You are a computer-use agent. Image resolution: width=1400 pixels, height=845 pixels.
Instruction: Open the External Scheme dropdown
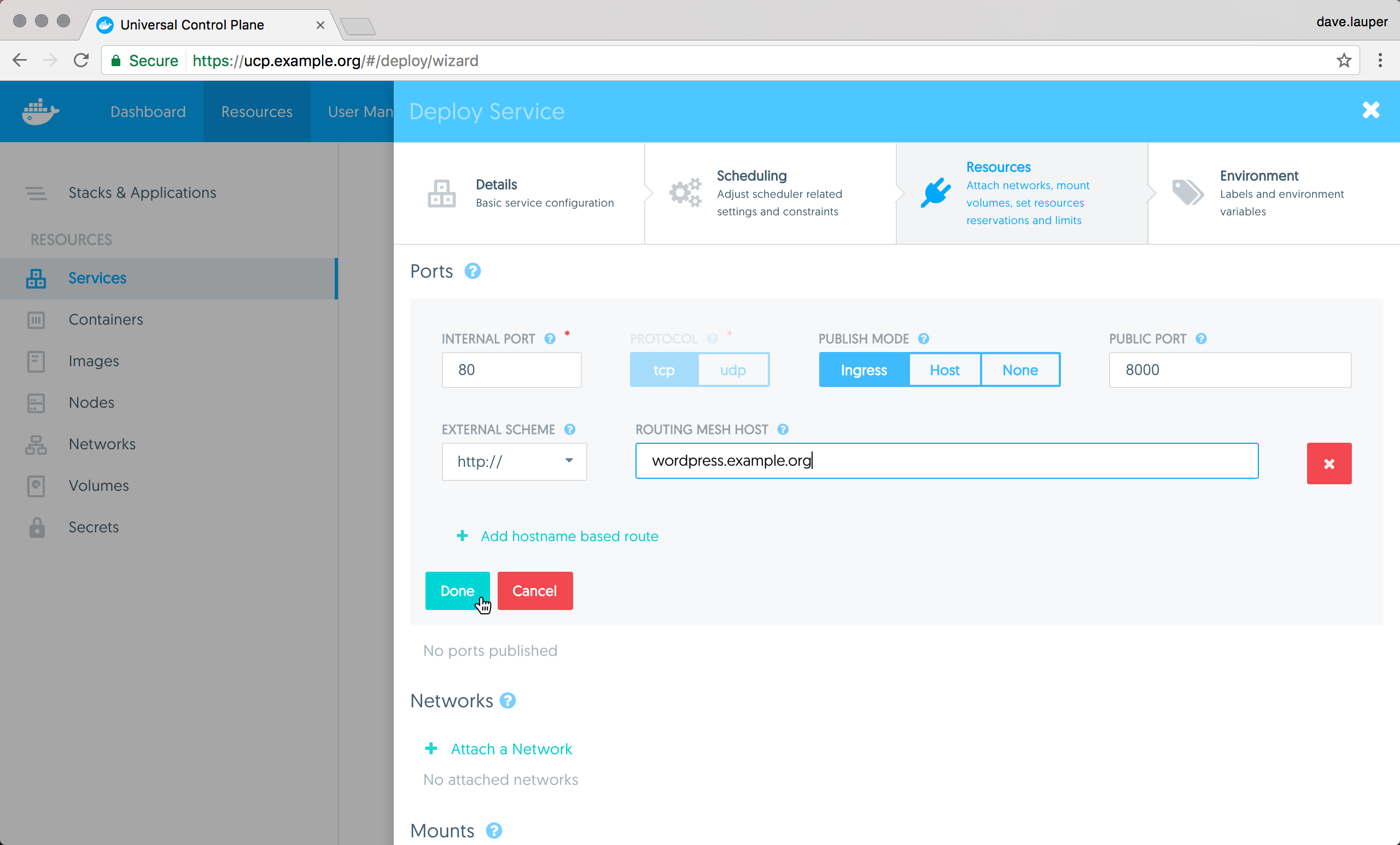[x=514, y=461]
